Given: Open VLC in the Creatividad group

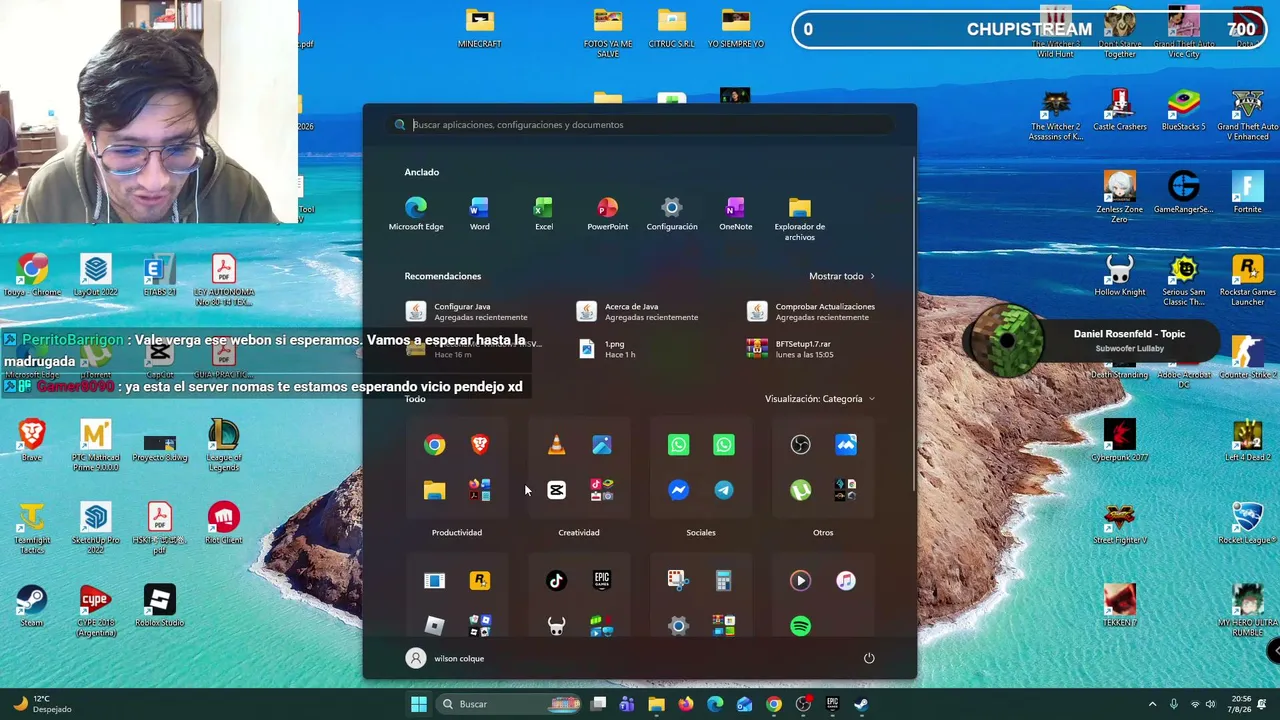Looking at the screenshot, I should point(556,445).
